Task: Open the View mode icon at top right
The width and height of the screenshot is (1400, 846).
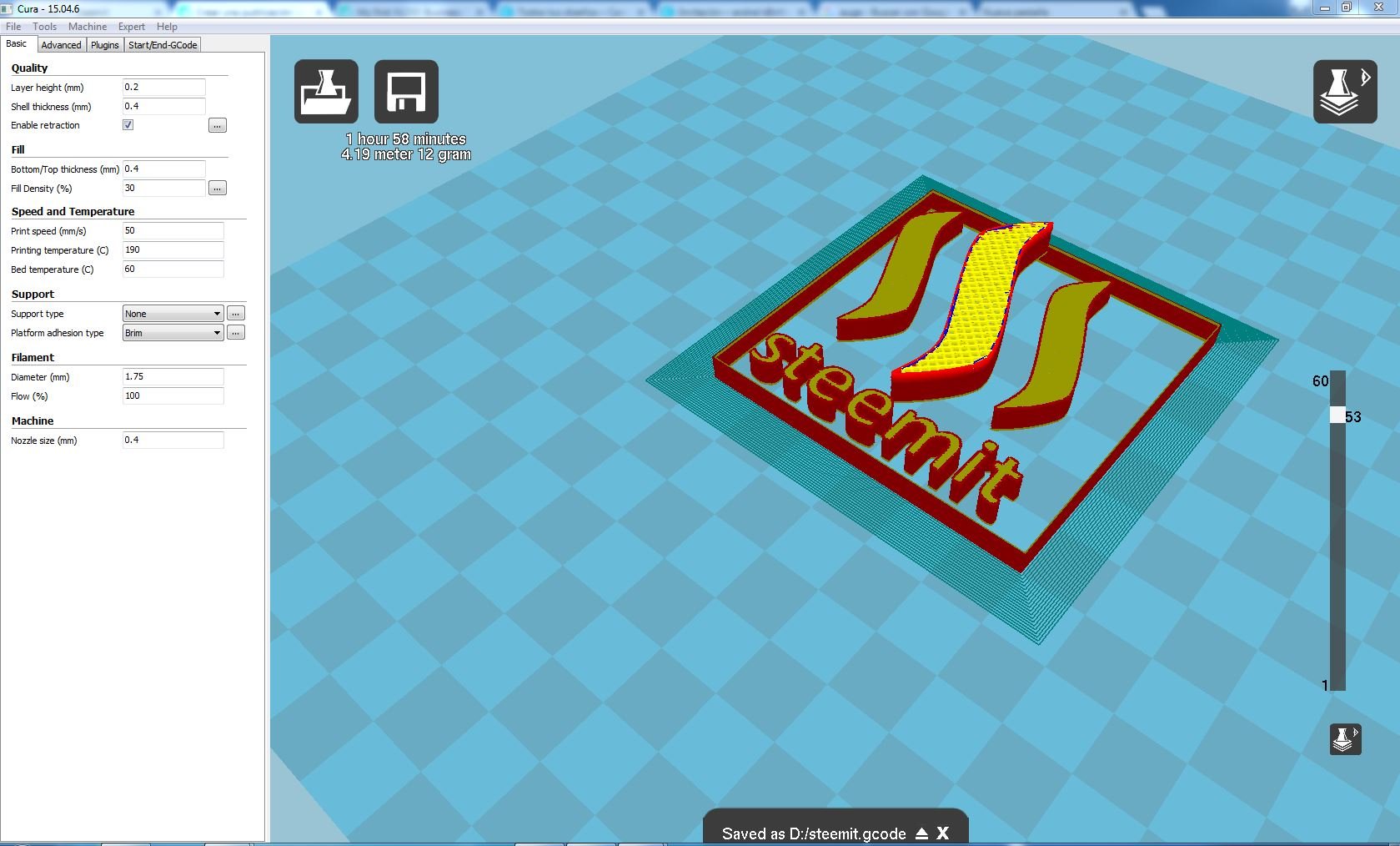Action: (1345, 92)
